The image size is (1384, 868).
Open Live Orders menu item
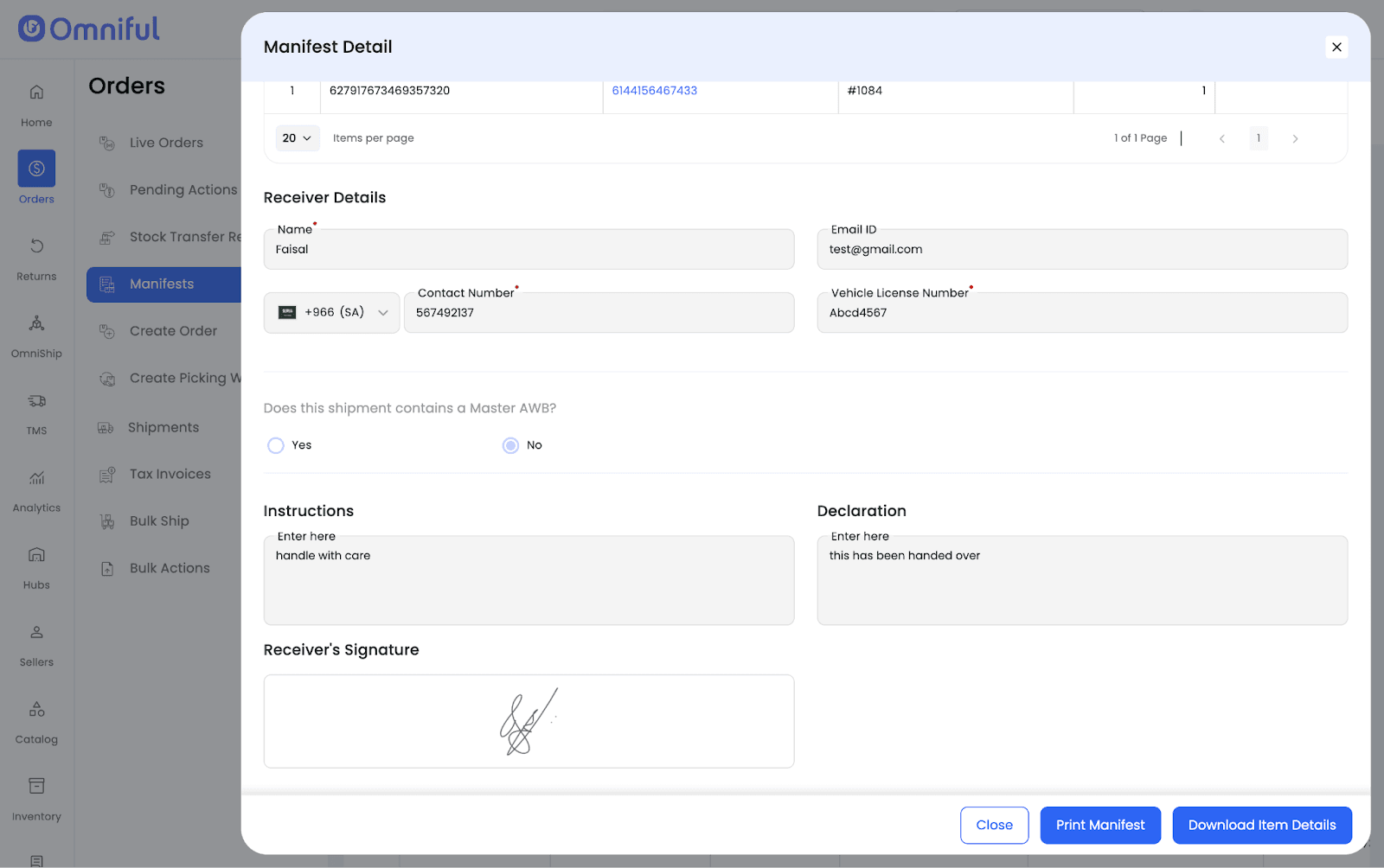tap(166, 143)
